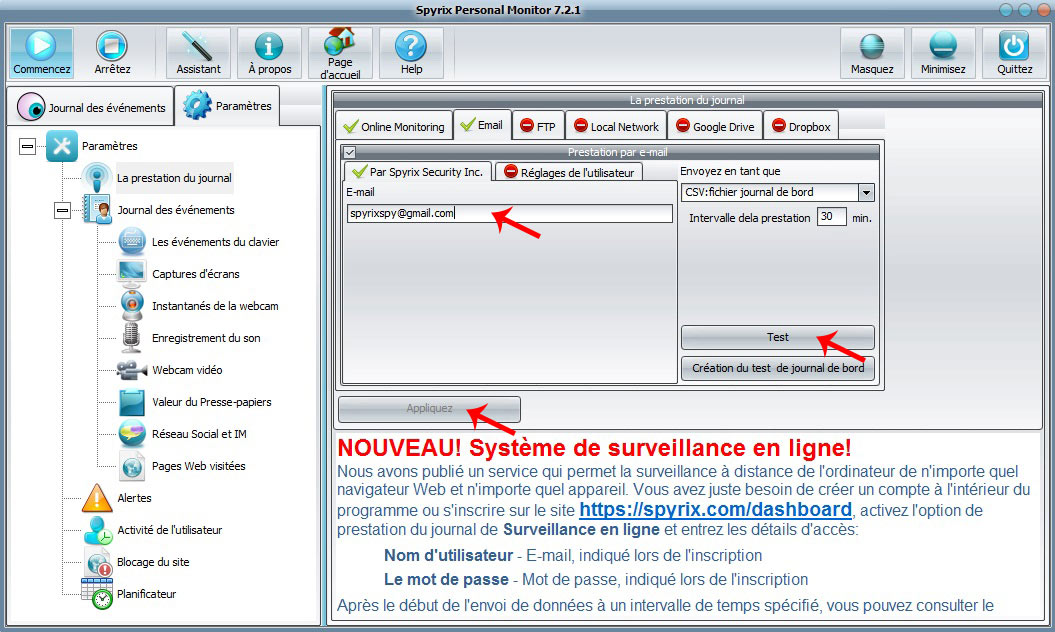Click the Journal des événements notebook icon
The image size is (1055, 632).
97,209
